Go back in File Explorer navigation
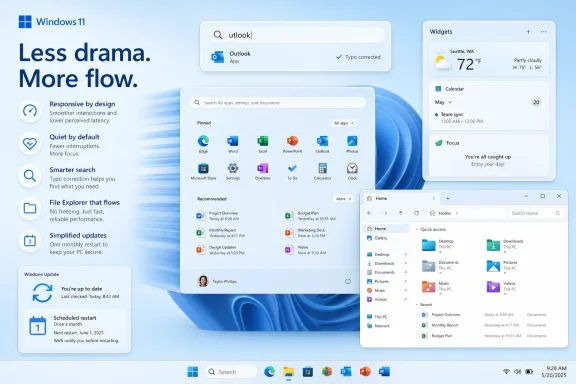Image resolution: width=576 pixels, height=384 pixels. click(370, 213)
